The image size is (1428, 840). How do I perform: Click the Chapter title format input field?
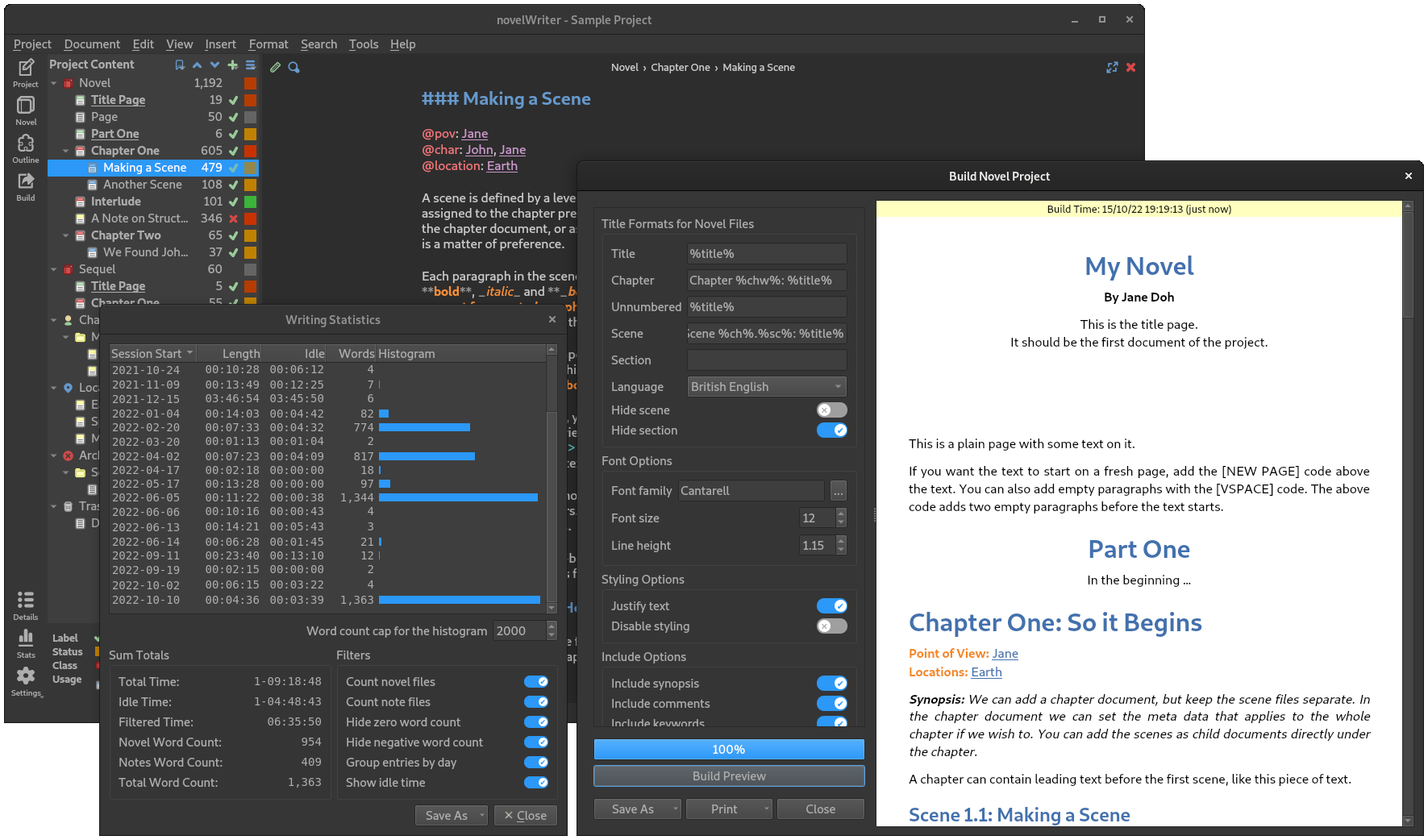767,280
